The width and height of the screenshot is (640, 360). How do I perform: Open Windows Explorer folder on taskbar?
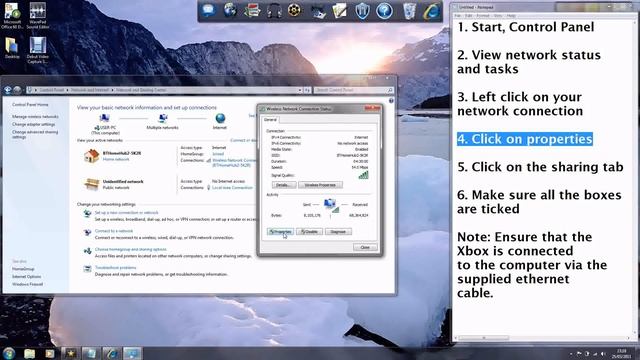point(29,353)
